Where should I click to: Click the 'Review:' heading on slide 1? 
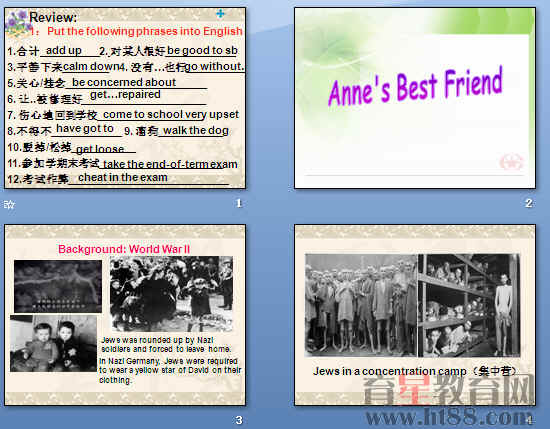53,17
